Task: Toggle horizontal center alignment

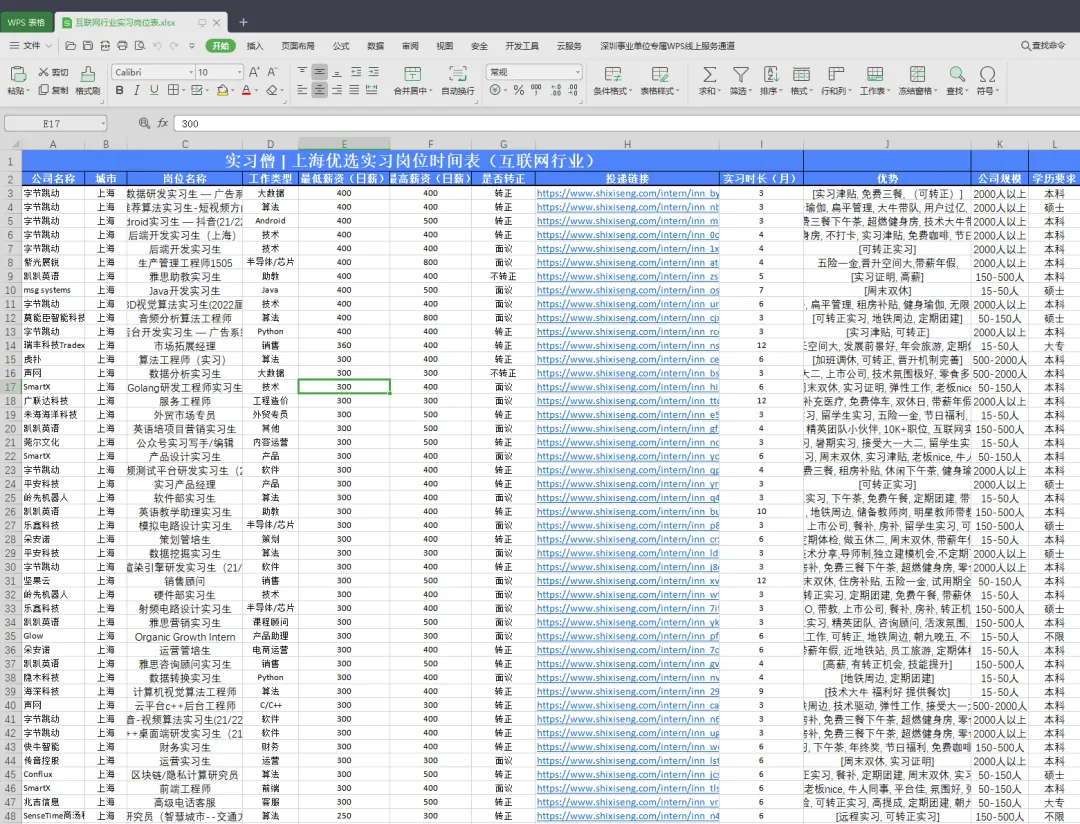Action: coord(320,90)
